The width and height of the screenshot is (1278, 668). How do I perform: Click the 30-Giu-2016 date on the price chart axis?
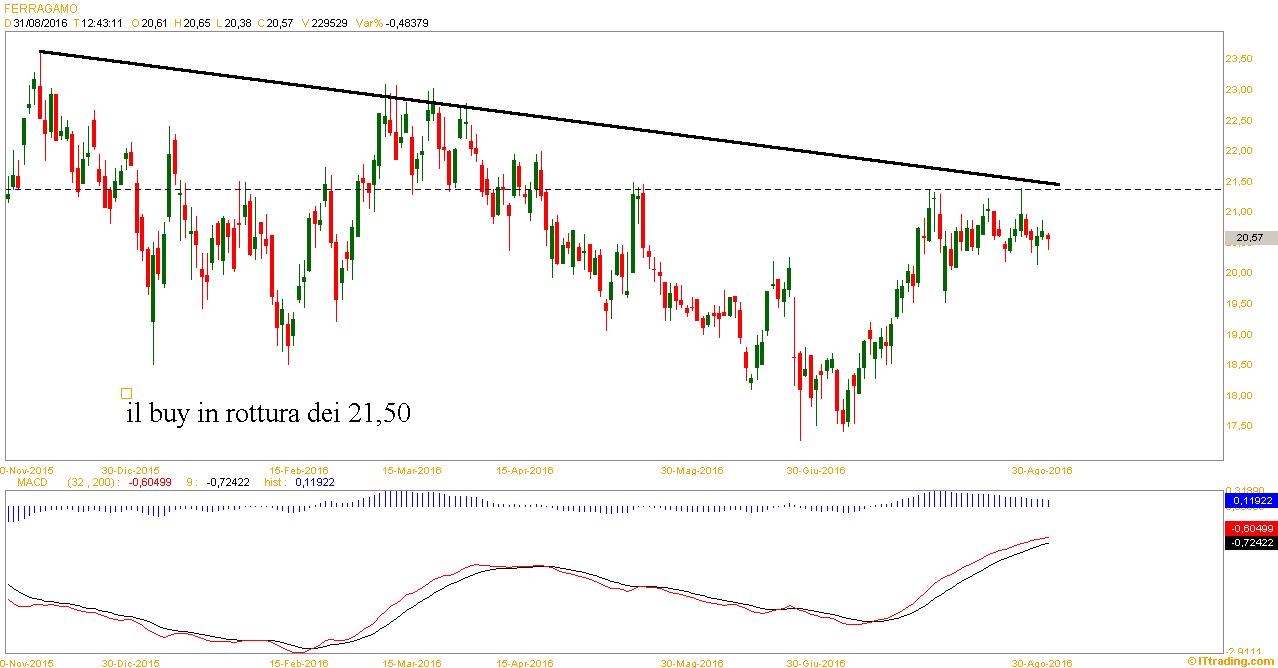coord(815,470)
